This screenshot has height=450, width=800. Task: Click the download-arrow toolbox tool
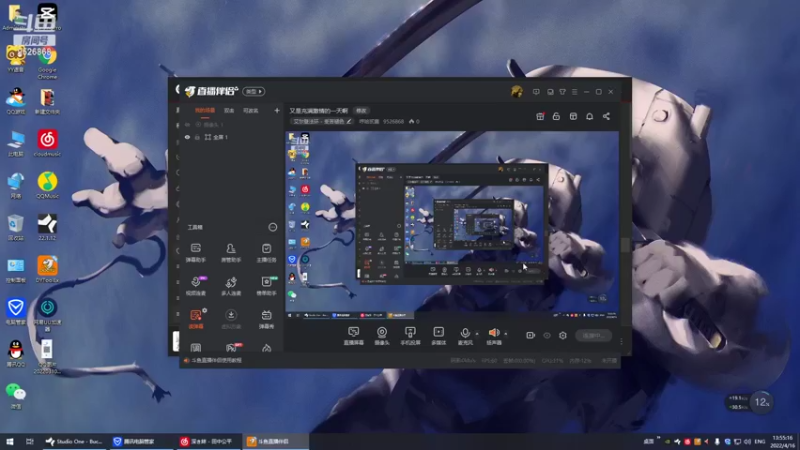pos(231,319)
